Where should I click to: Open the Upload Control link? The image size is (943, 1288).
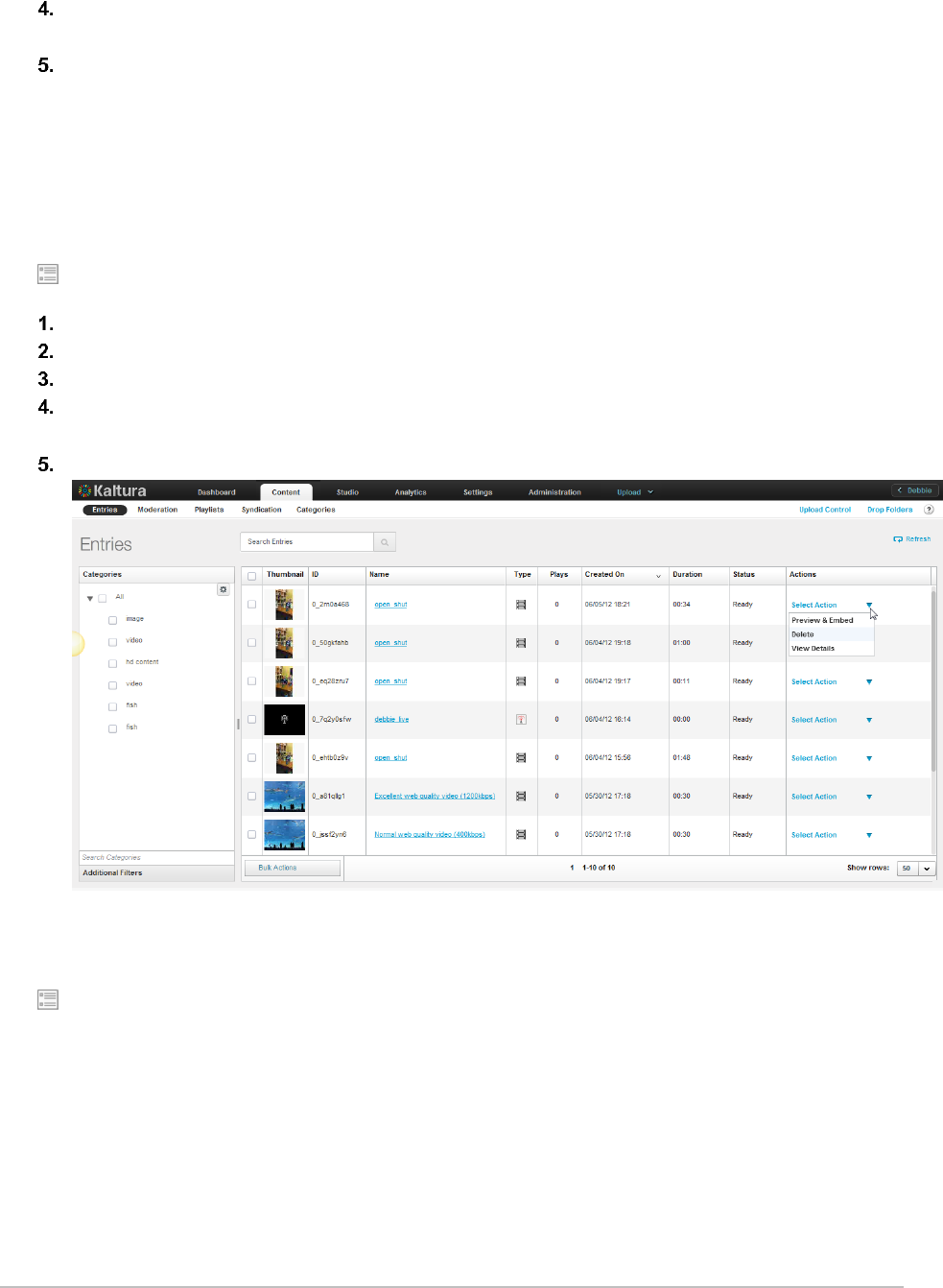(825, 510)
